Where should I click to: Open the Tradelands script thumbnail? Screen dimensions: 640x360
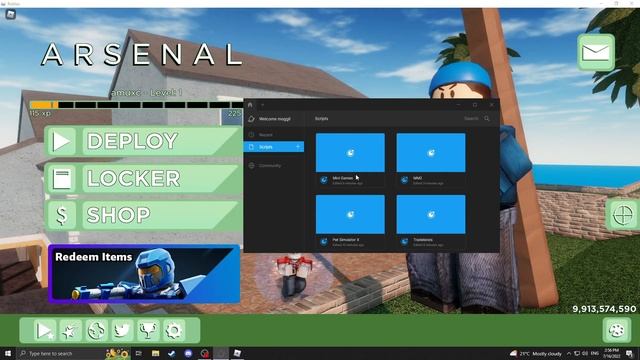tap(431, 214)
